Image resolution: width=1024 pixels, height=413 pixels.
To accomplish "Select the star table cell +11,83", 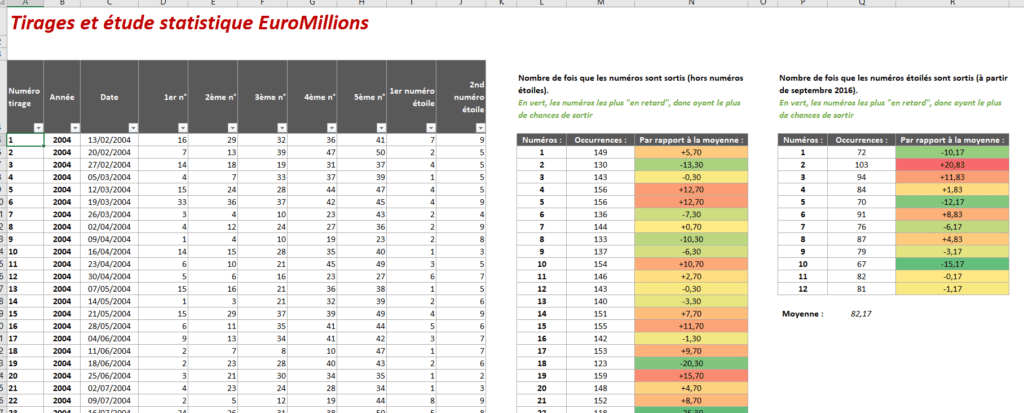I will pos(952,177).
